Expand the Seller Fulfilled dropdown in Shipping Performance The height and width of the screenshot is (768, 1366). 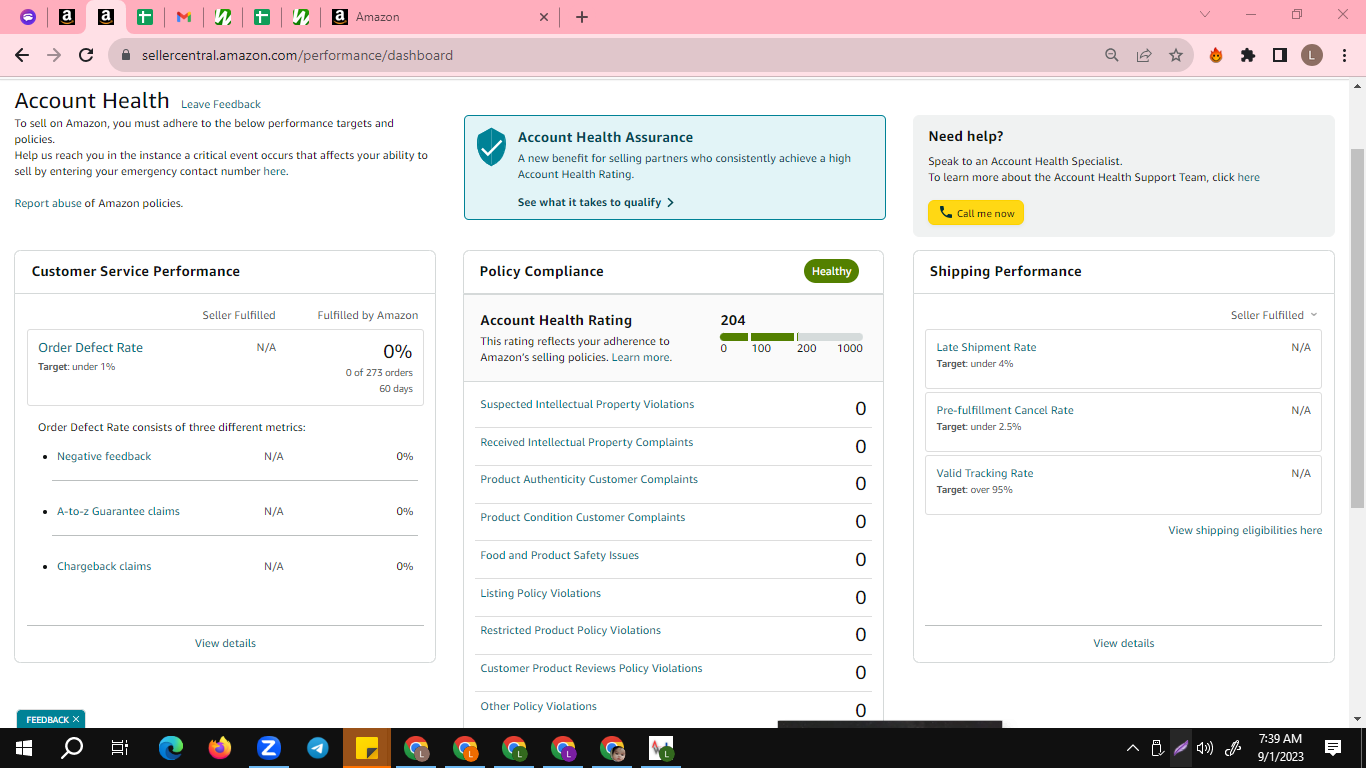point(1274,315)
